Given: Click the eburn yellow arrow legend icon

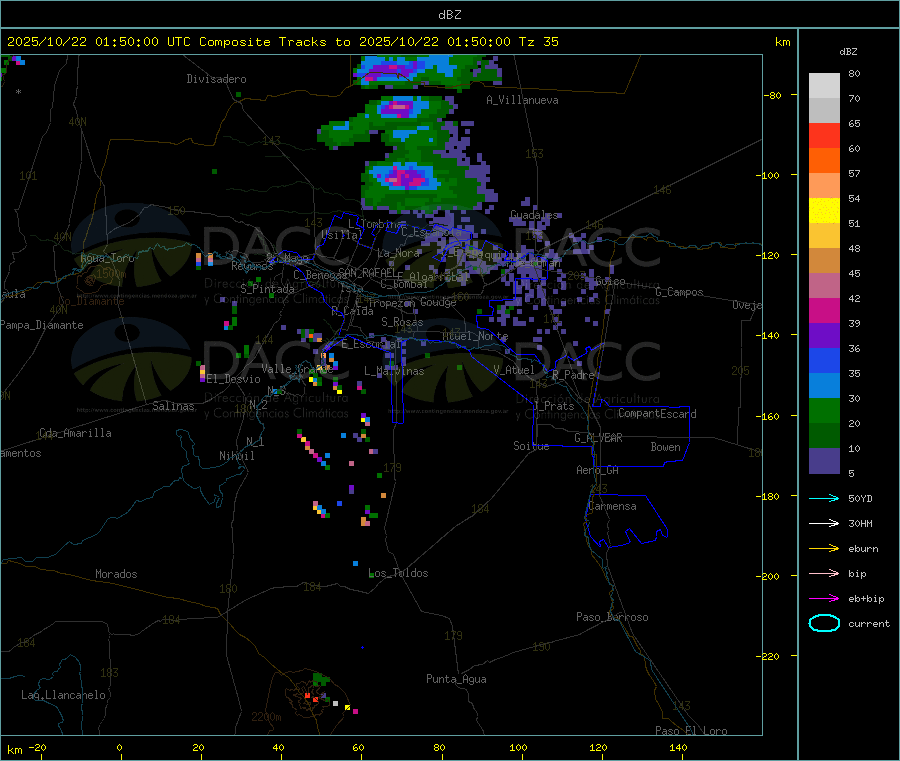Looking at the screenshot, I should 824,549.
